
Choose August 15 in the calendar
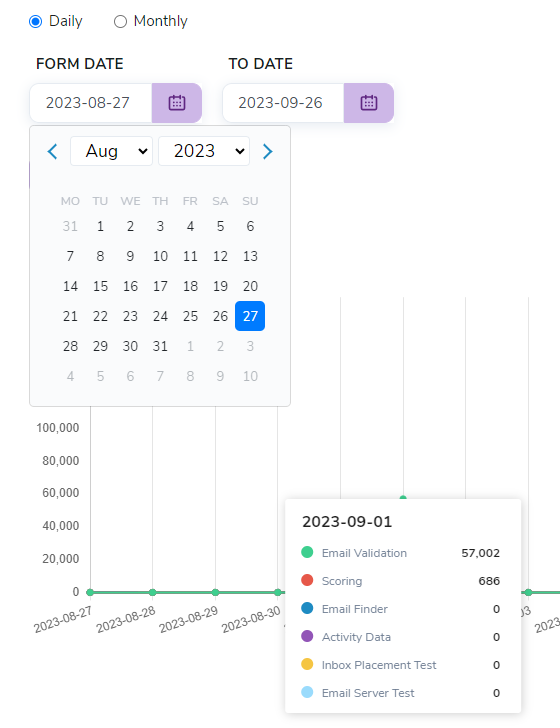100,286
